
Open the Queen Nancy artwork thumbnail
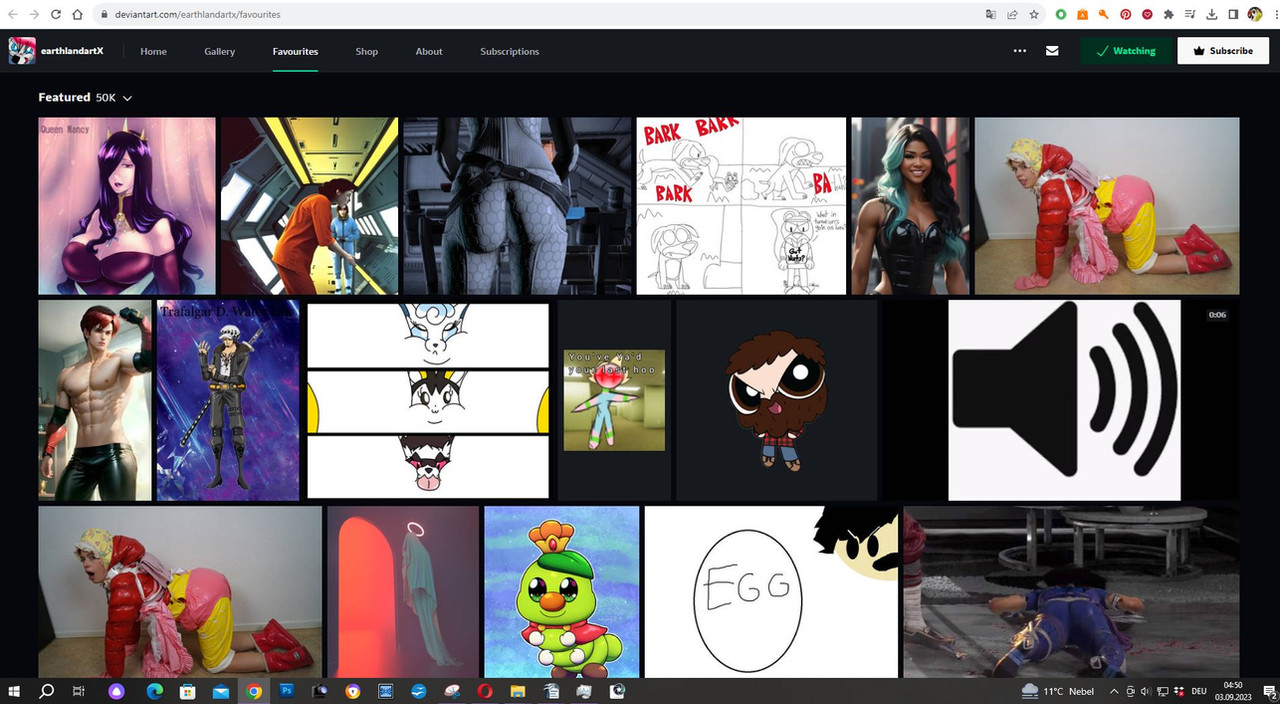click(x=127, y=206)
